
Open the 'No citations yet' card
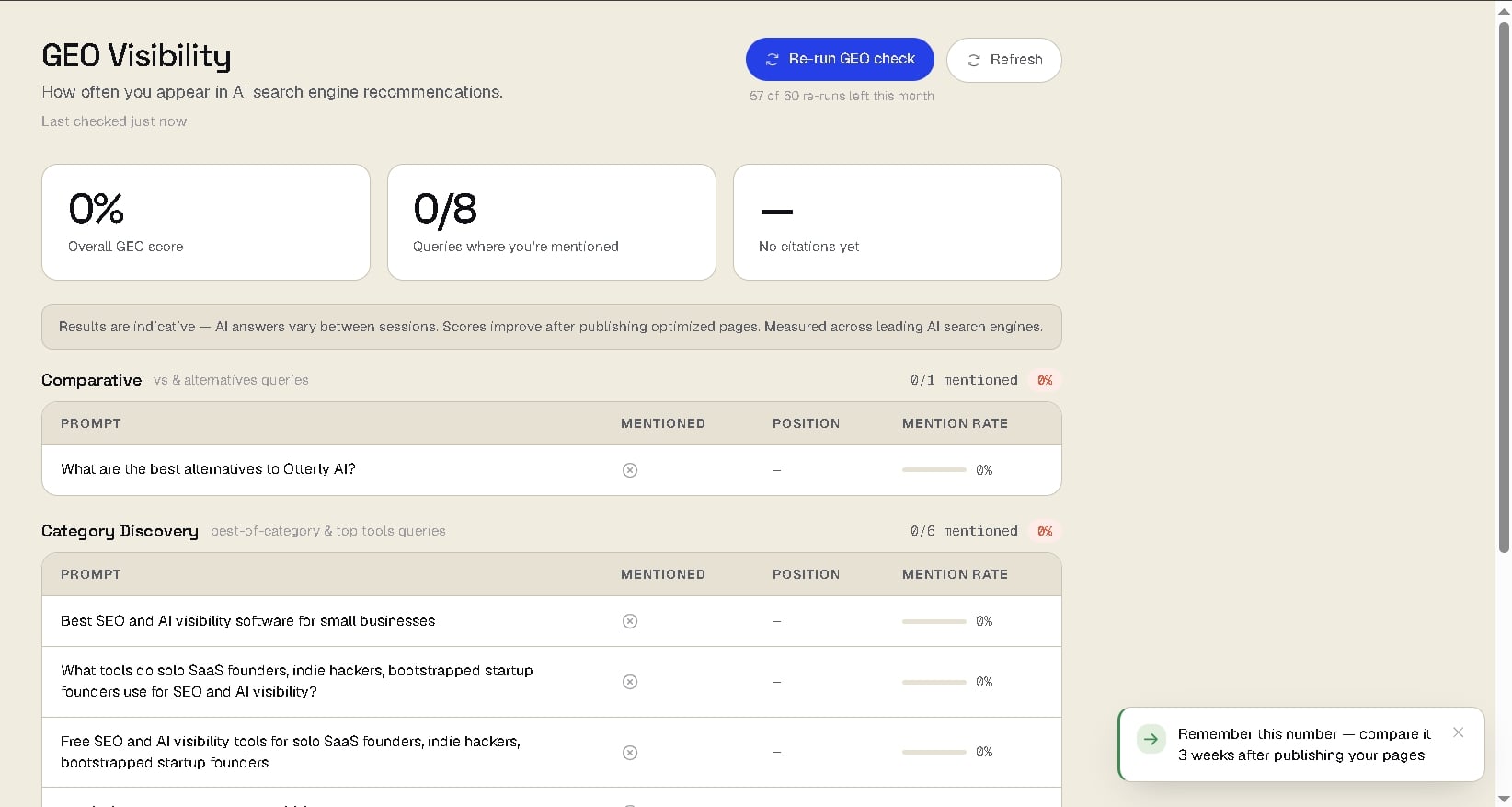click(898, 222)
